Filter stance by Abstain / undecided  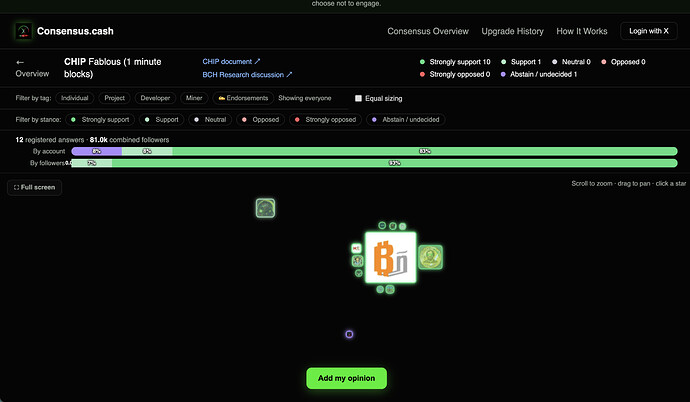point(405,120)
